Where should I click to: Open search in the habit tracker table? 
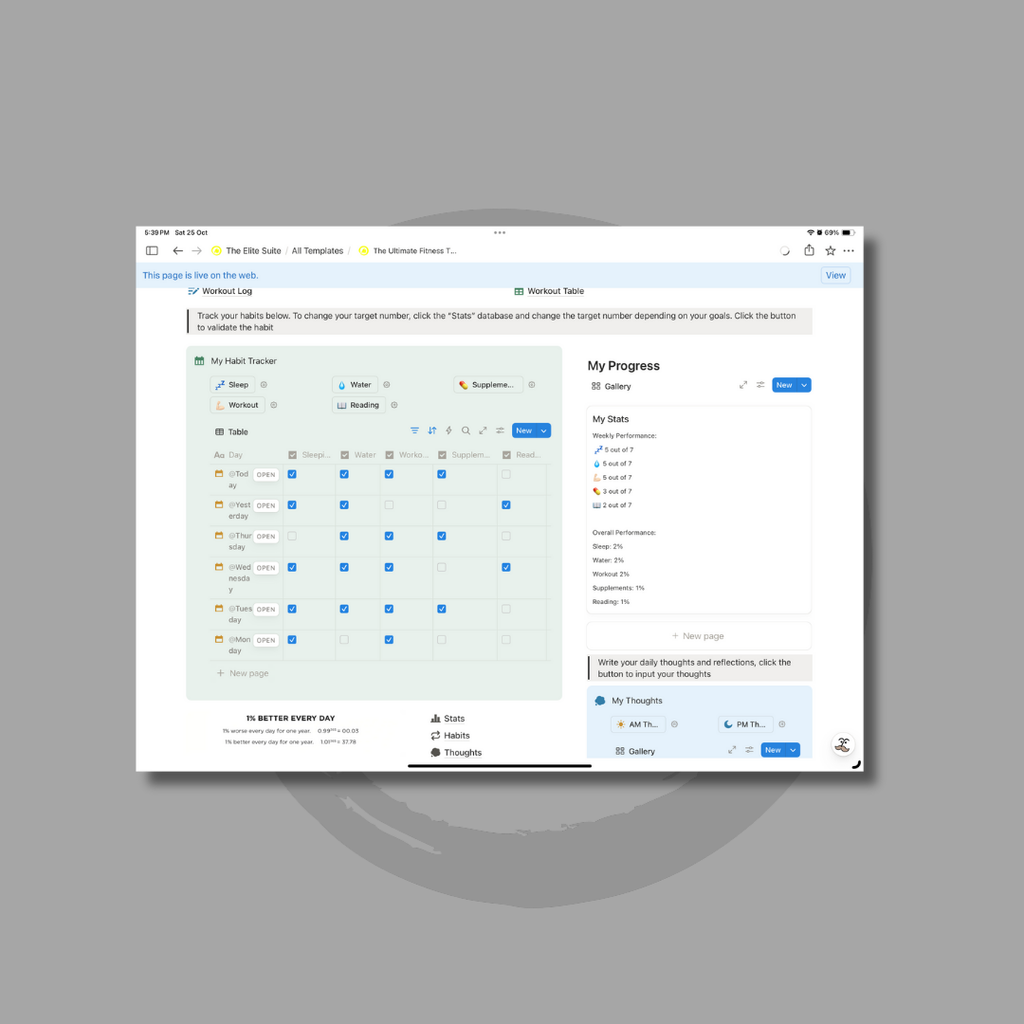pos(466,431)
